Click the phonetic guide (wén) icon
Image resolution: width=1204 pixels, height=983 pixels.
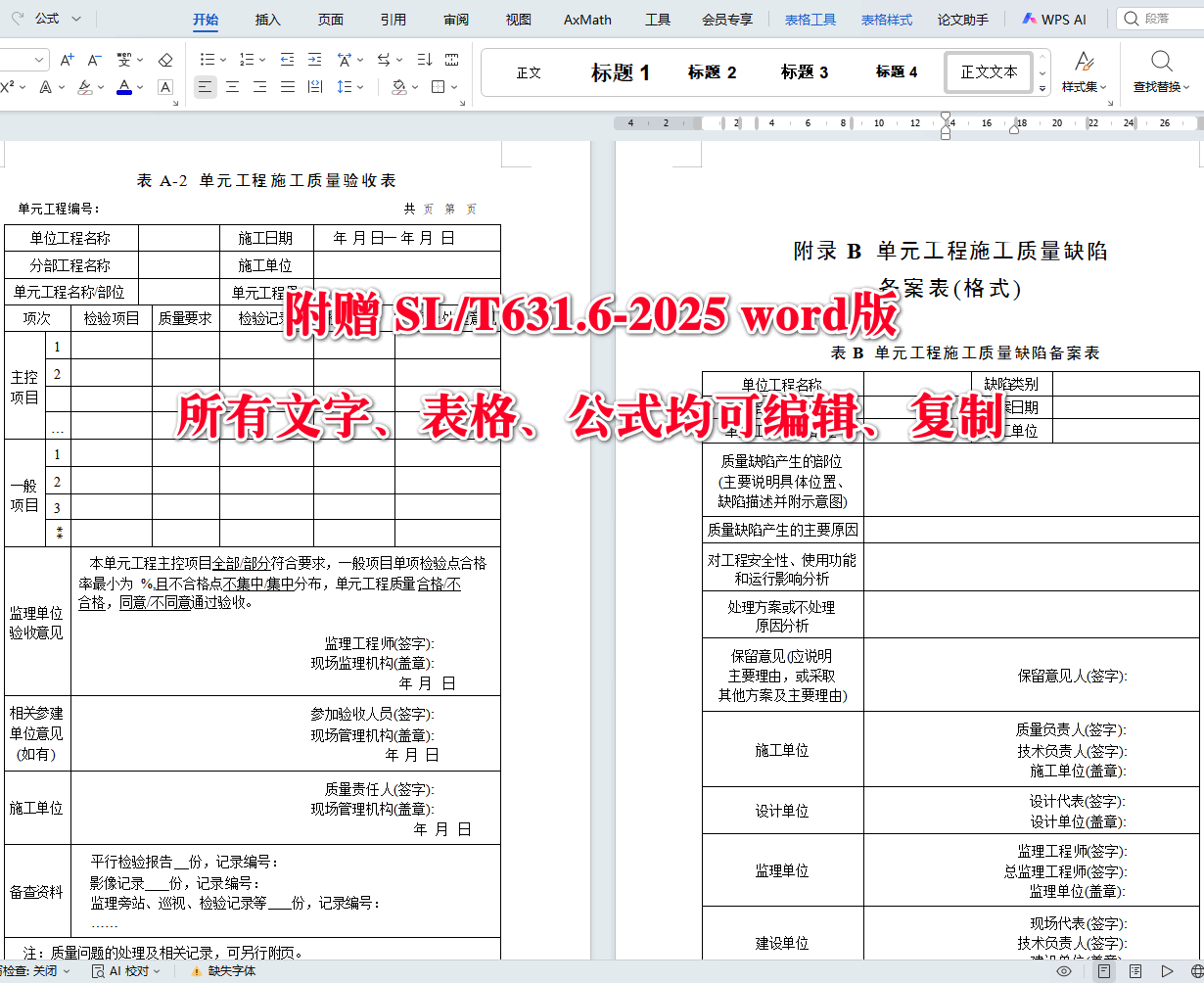pos(125,60)
